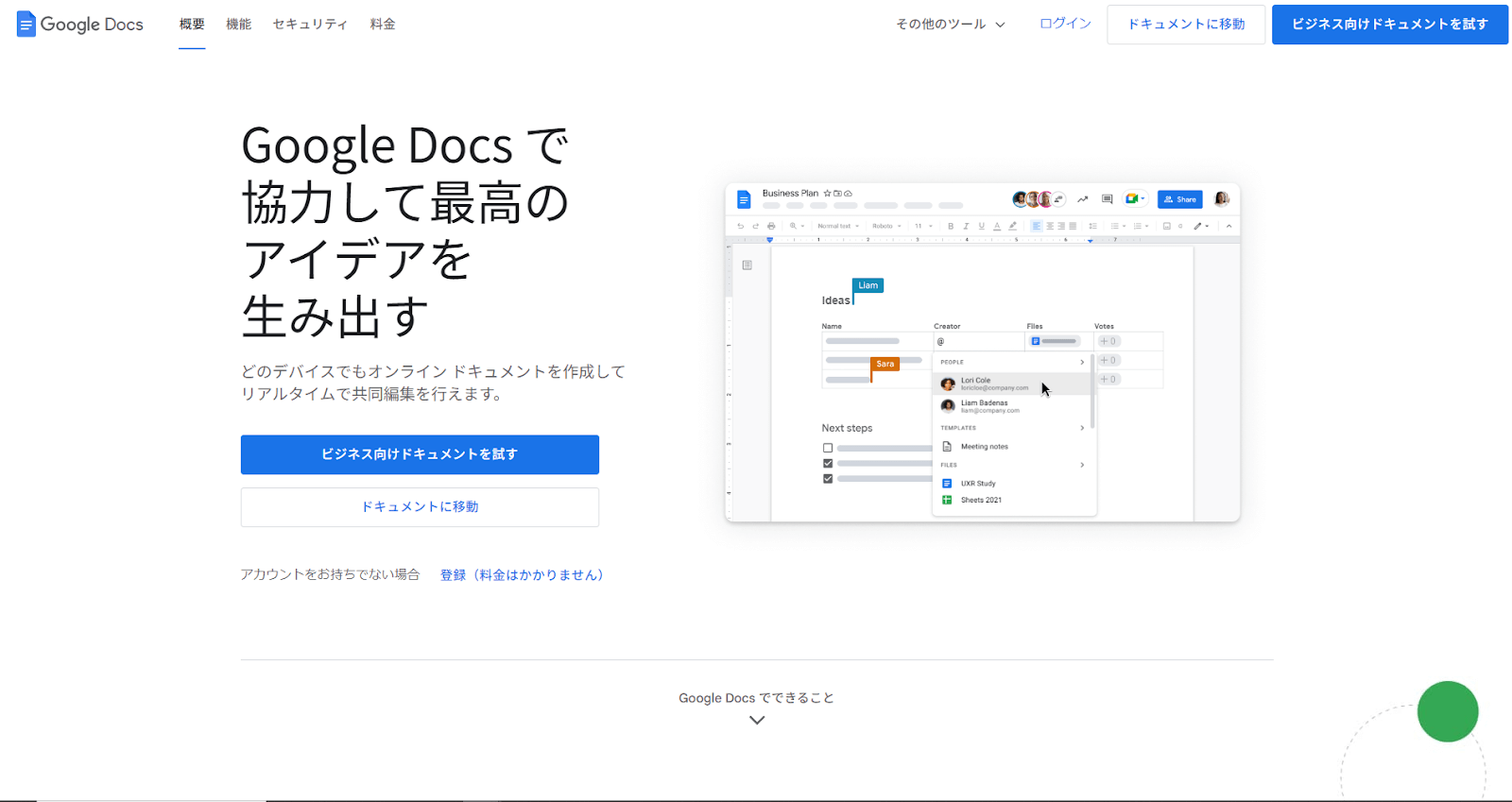Click the print icon in mock toolbar
The width and height of the screenshot is (1512, 802).
771,226
